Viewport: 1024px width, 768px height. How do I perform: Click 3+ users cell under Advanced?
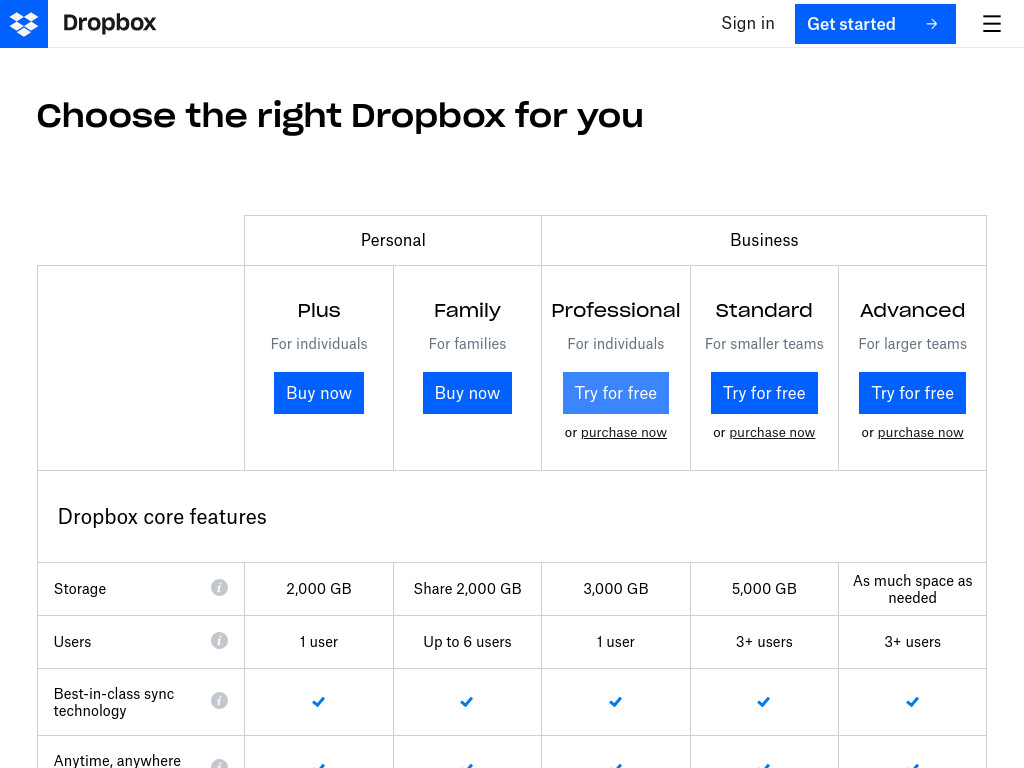[x=912, y=642]
